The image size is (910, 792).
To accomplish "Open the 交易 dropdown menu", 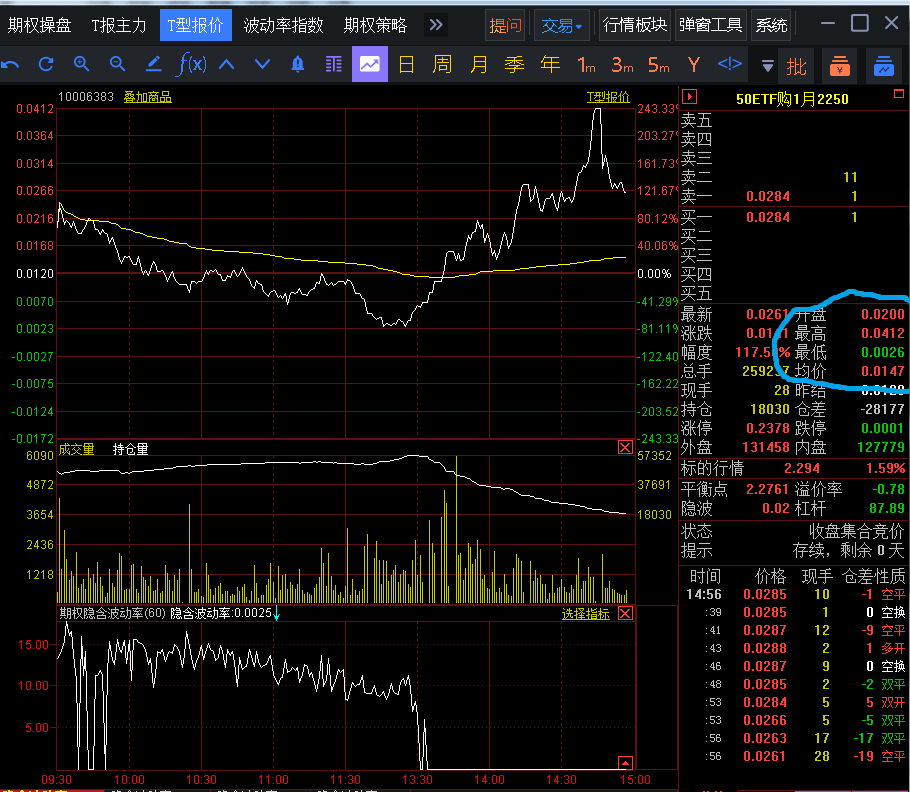I will coord(562,25).
